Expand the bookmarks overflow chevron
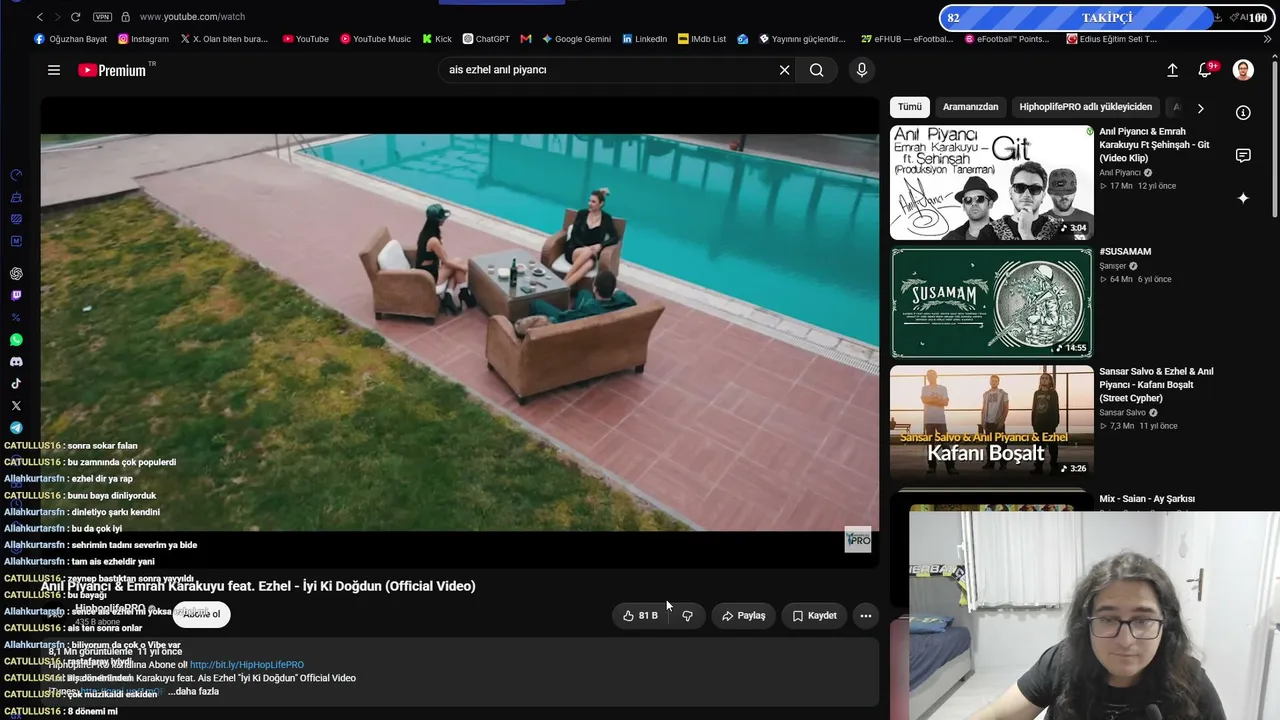1280x720 pixels. (x=1268, y=39)
